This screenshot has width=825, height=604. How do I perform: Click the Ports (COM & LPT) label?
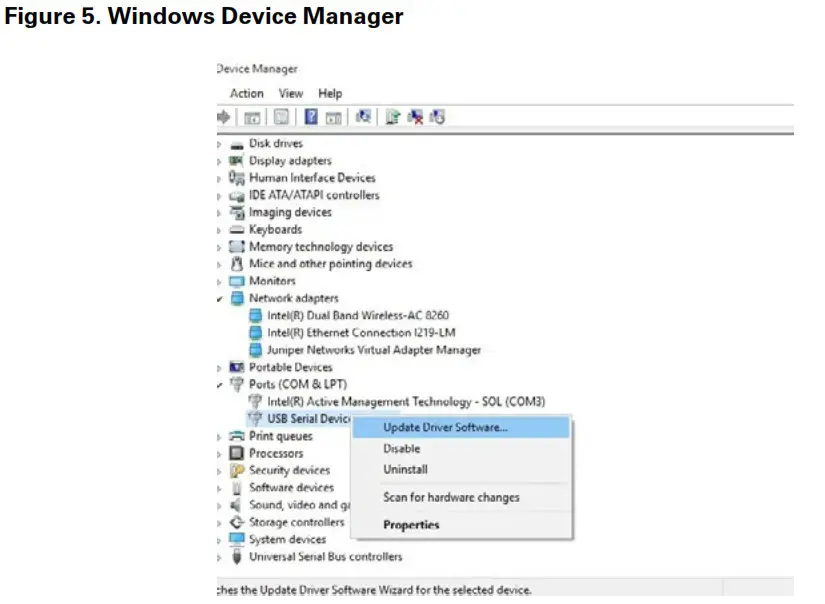[x=298, y=384]
